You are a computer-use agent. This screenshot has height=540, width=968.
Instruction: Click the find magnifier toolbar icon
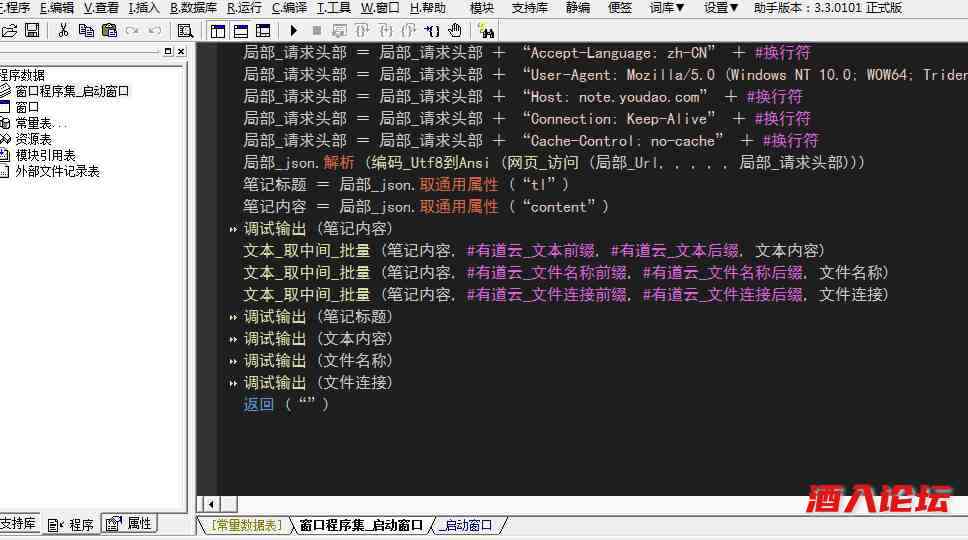pos(185,31)
